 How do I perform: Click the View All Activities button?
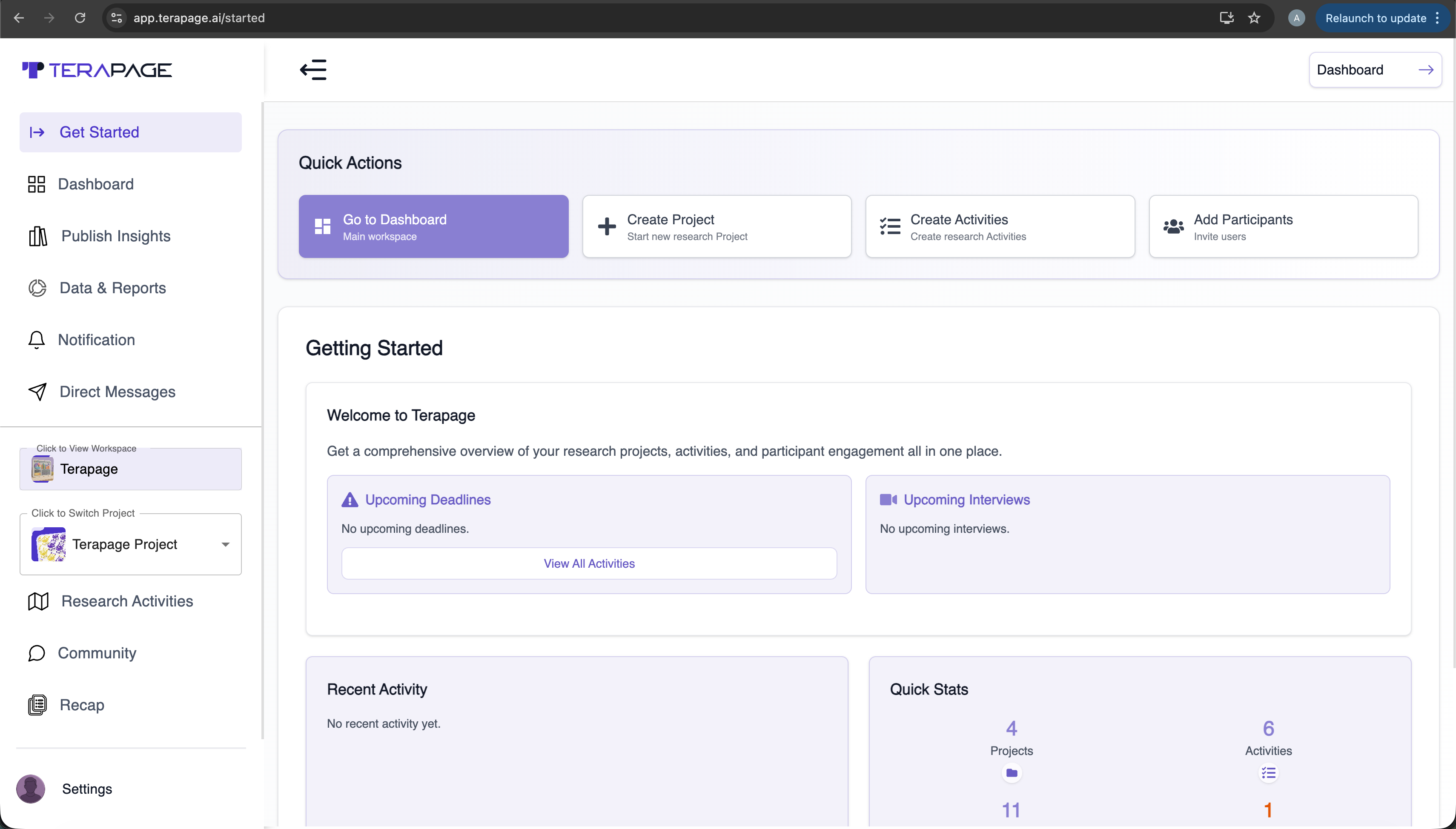click(x=589, y=564)
